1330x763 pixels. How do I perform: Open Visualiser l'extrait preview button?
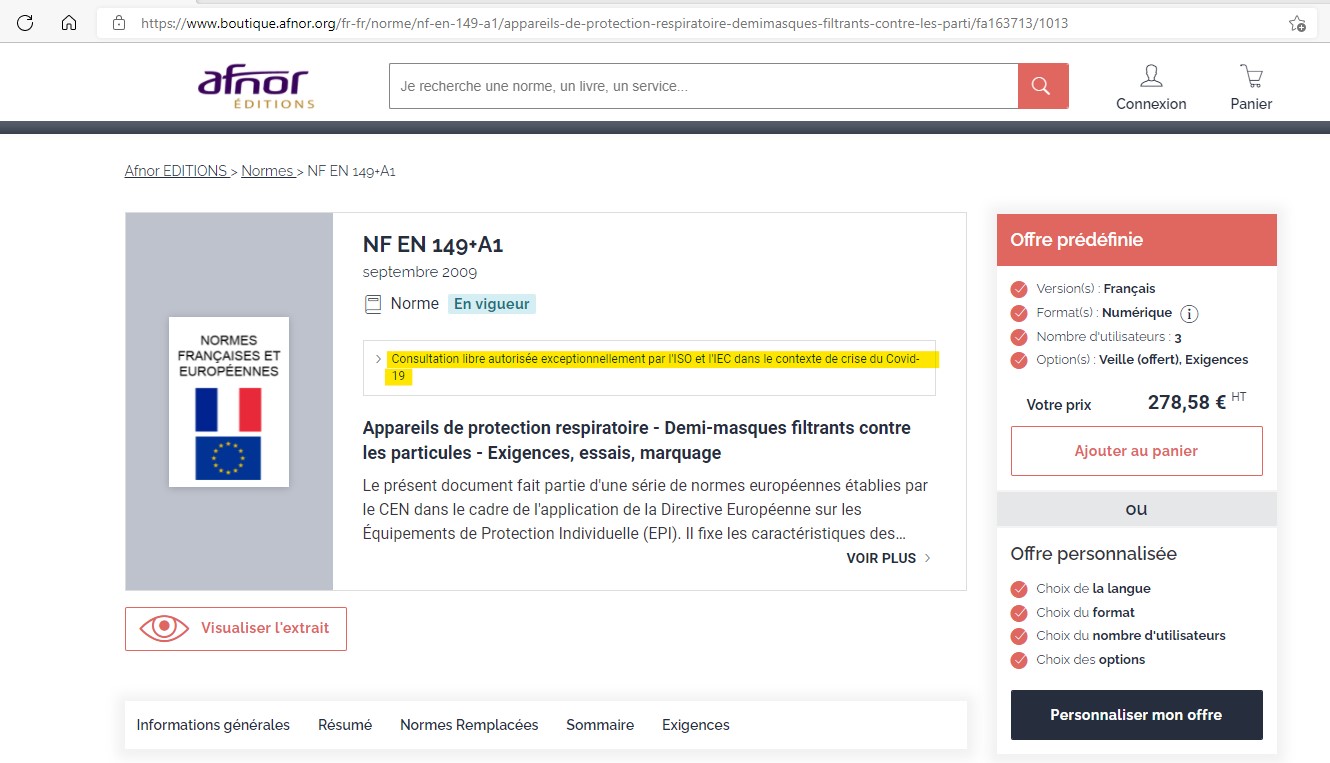[236, 629]
